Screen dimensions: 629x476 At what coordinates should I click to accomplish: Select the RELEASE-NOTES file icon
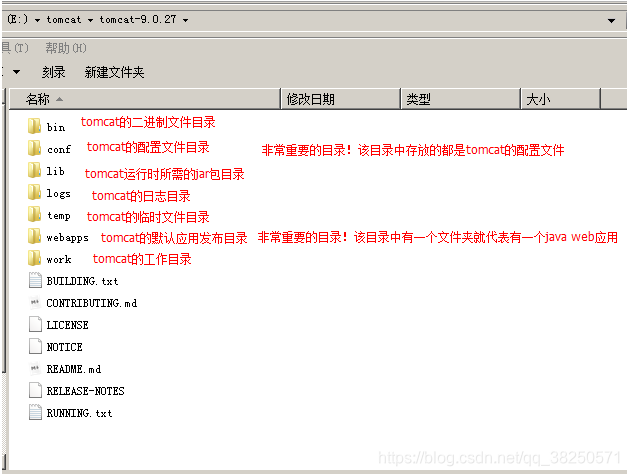(x=35, y=390)
